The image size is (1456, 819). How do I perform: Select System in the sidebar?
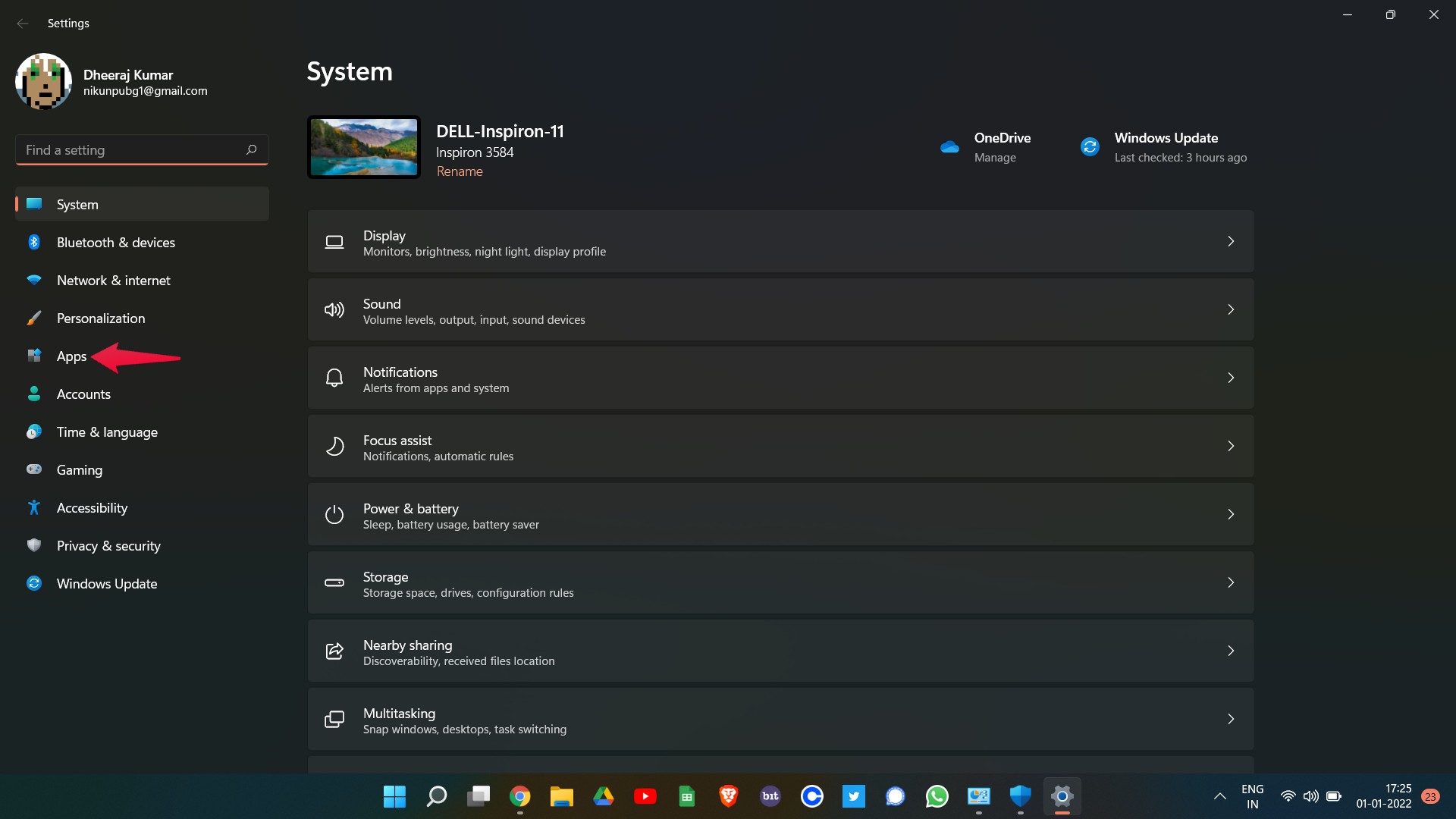tap(143, 205)
